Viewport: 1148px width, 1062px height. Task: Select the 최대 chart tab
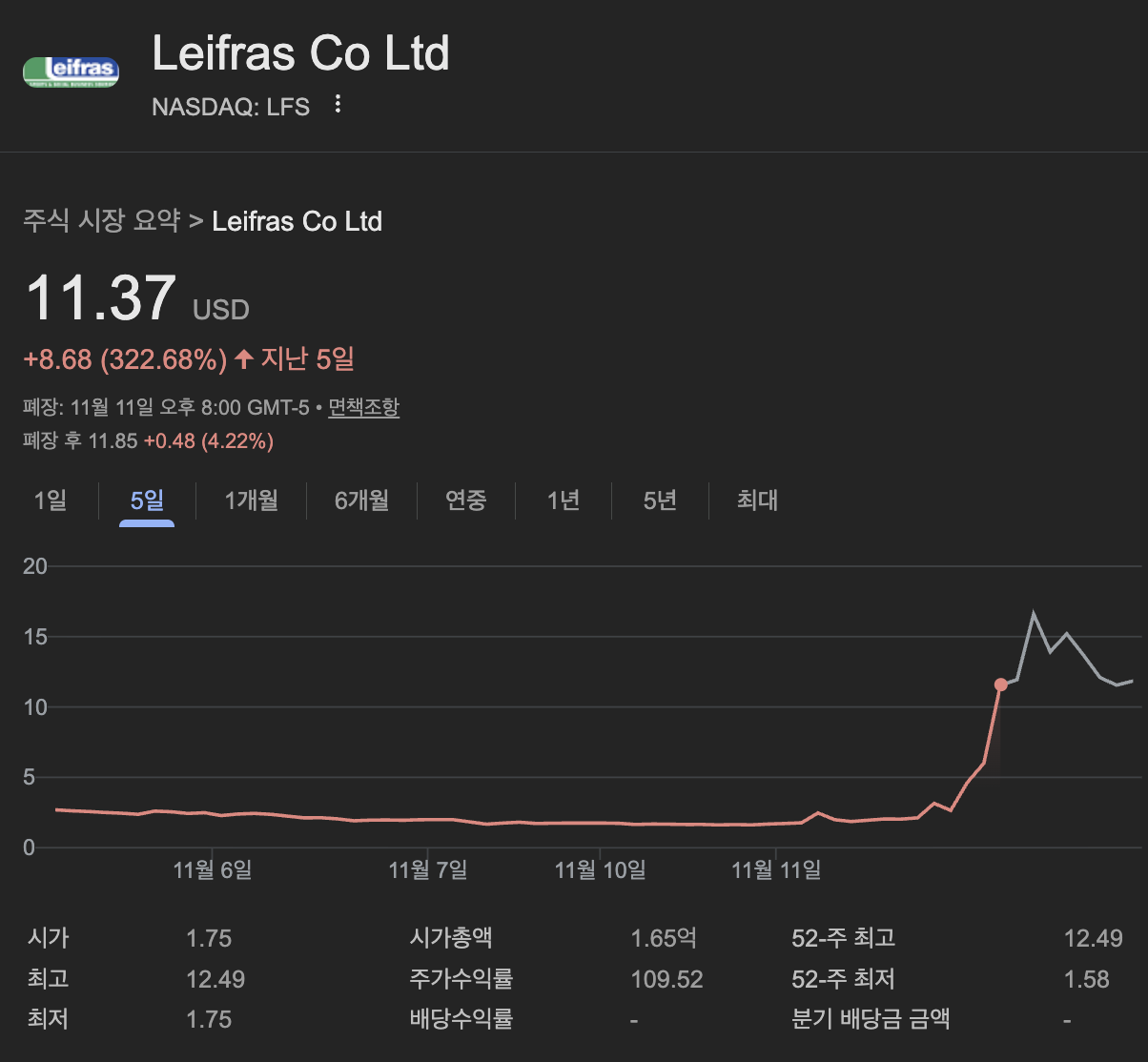click(x=758, y=500)
